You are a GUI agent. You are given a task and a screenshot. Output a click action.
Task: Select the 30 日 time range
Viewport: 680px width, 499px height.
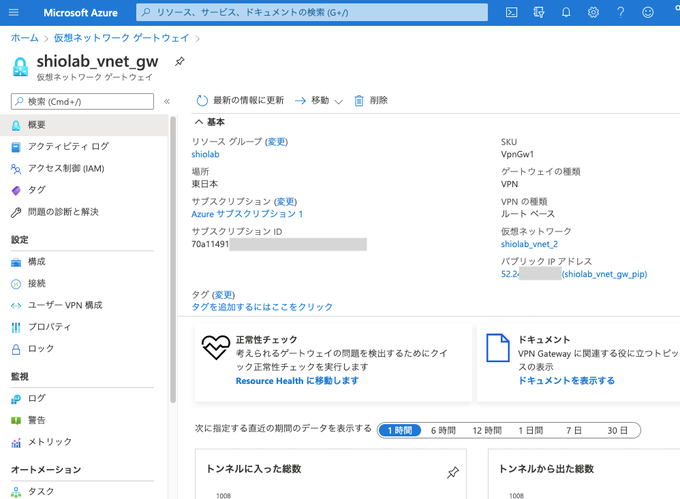click(617, 431)
